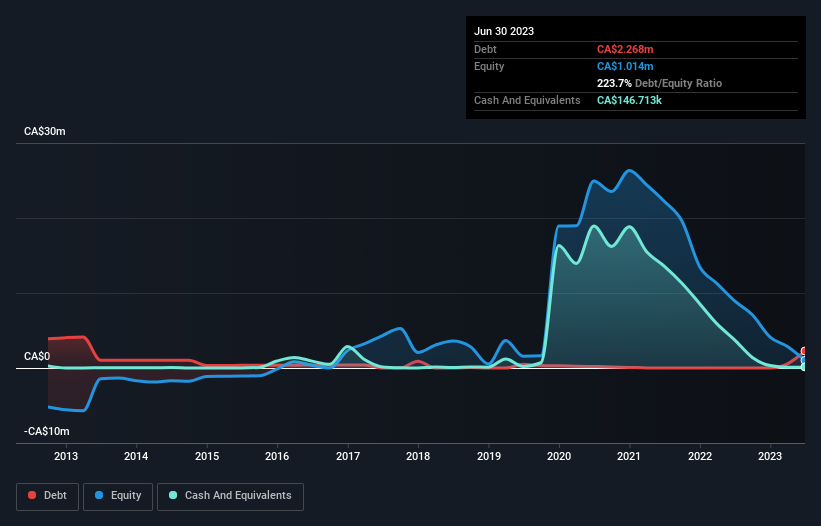Click Cash And Equivalents label in tooltip
821x526 pixels.
(x=527, y=100)
